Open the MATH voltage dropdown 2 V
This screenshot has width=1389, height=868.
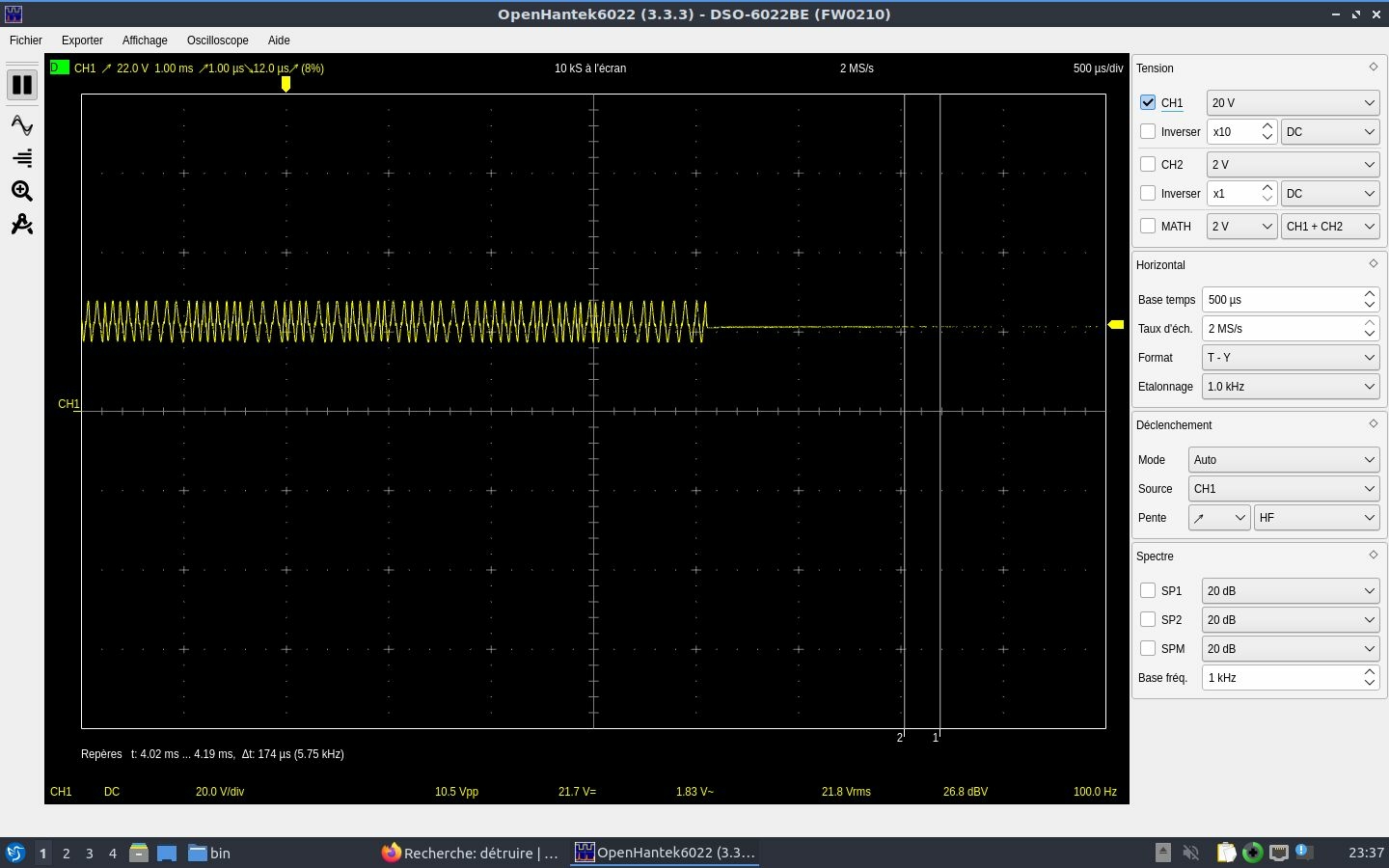click(1242, 226)
